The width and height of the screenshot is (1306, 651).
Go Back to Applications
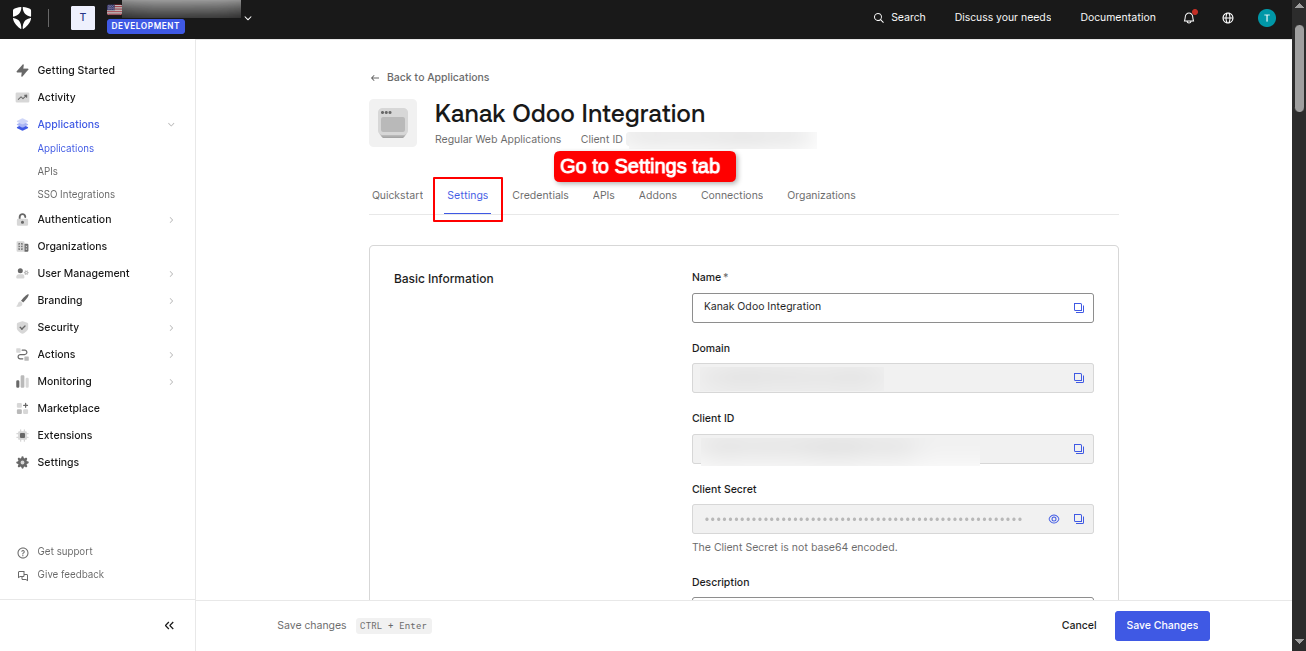click(429, 77)
